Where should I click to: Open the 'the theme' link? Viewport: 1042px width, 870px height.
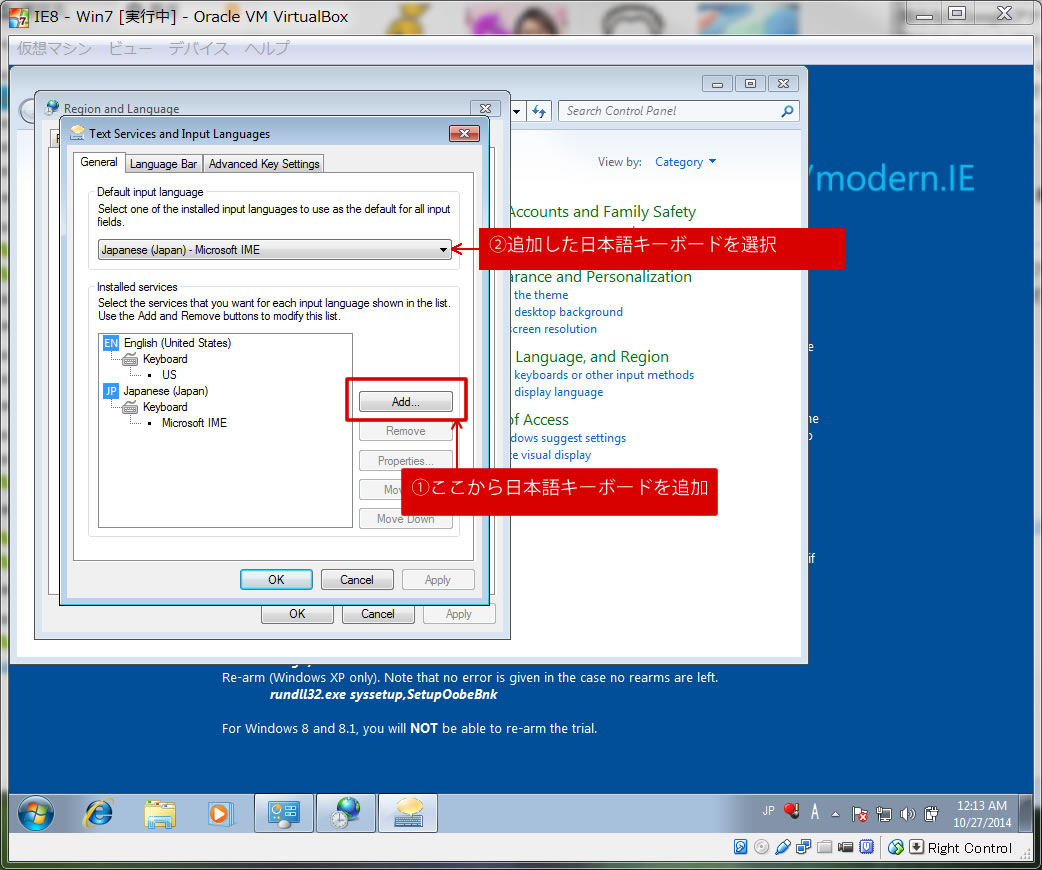click(541, 294)
